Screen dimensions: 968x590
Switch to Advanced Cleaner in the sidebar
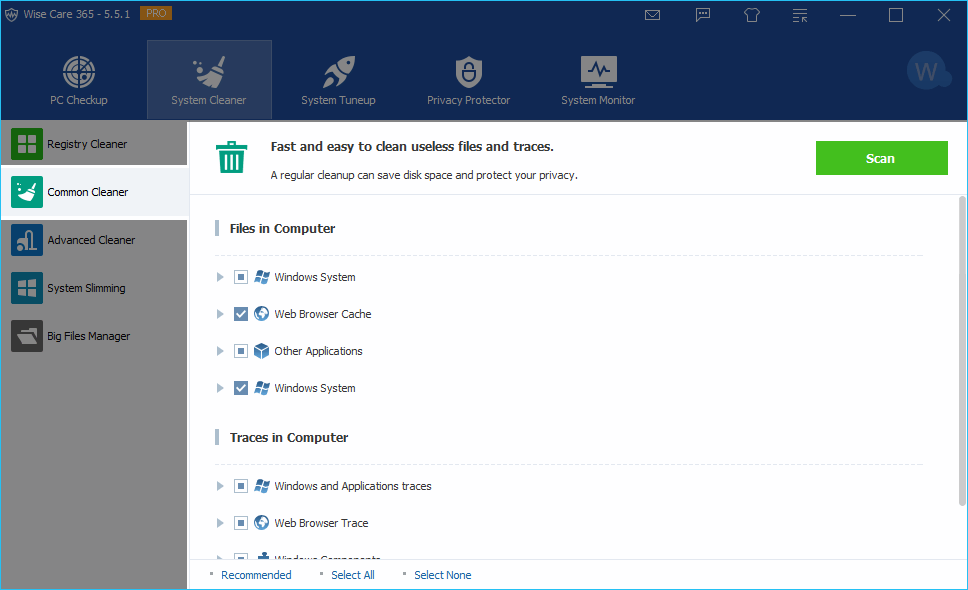(94, 240)
